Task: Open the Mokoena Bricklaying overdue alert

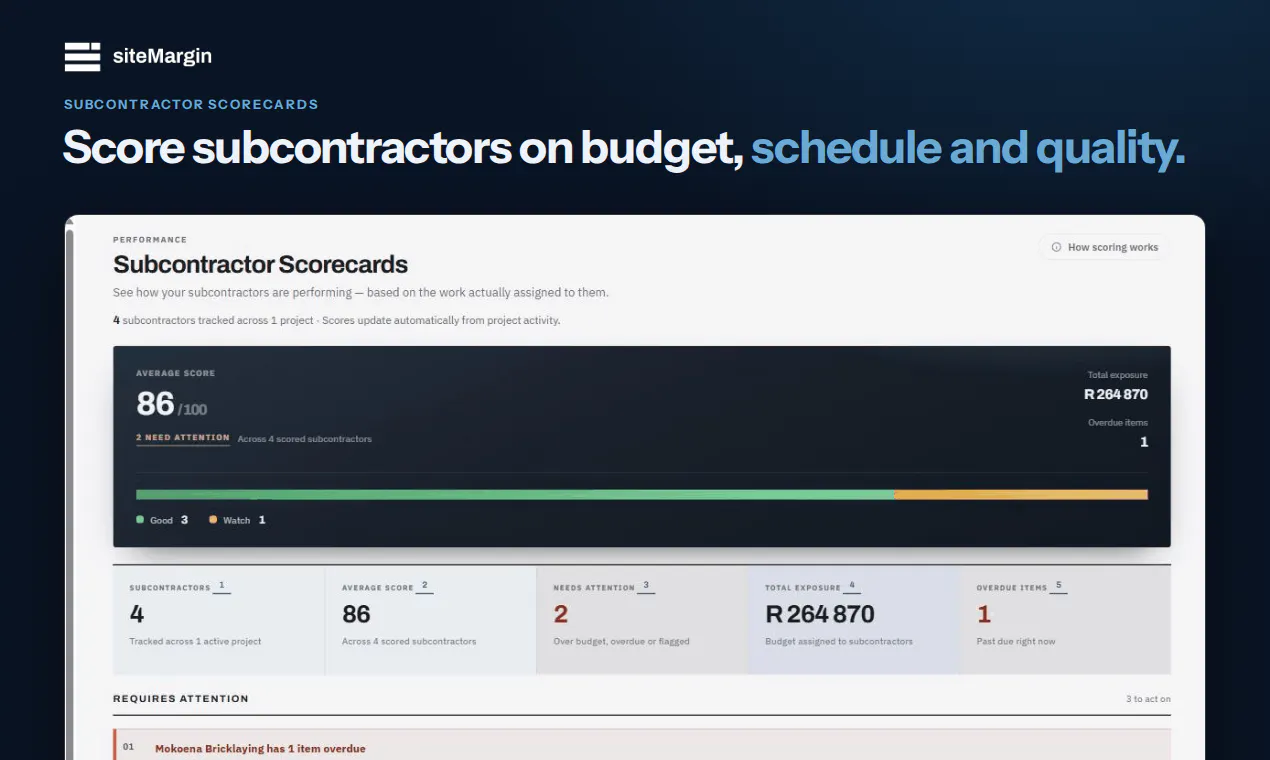Action: click(x=642, y=745)
